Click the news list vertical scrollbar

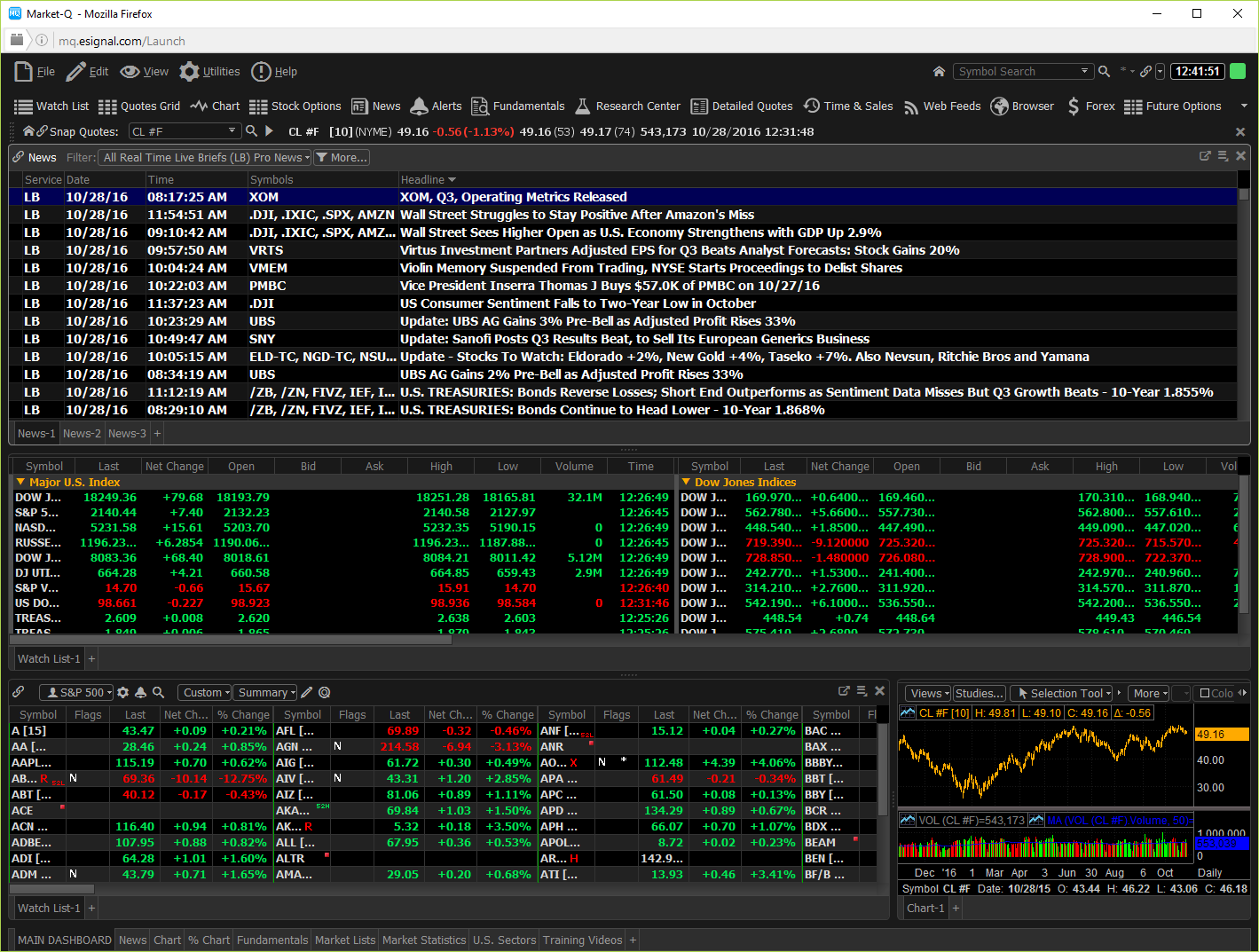tap(1244, 195)
